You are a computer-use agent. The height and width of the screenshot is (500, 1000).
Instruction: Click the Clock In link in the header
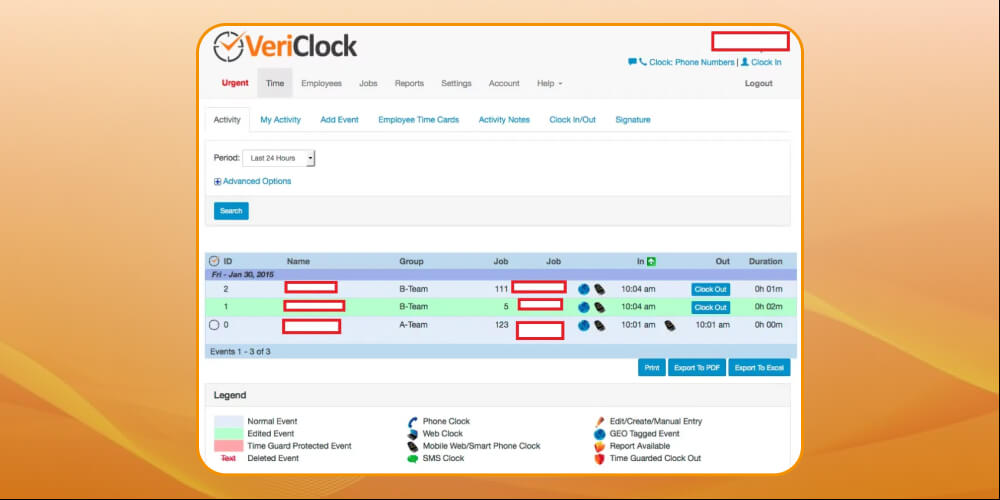coord(766,62)
